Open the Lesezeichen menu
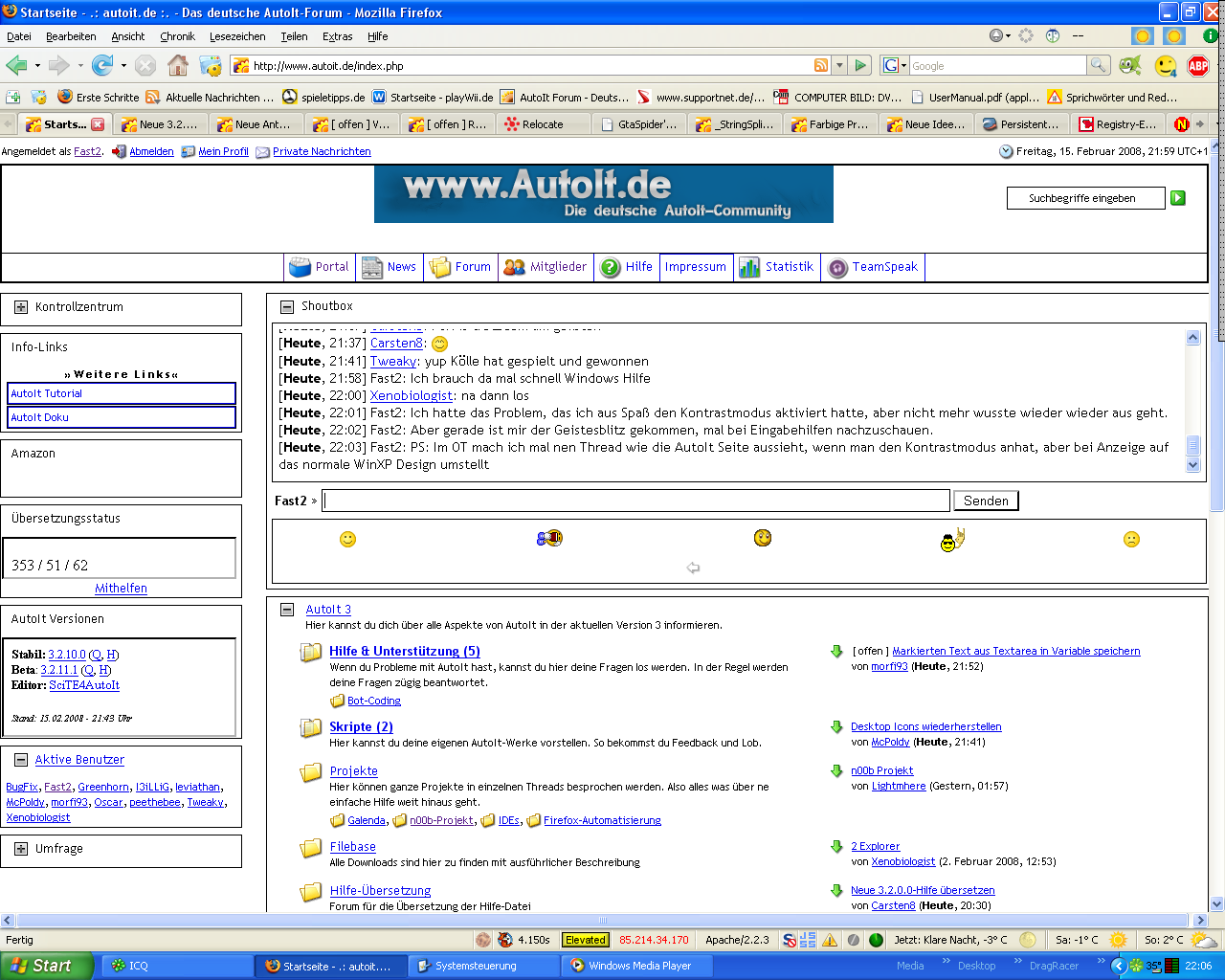This screenshot has height=980, width=1225. pyautogui.click(x=237, y=36)
